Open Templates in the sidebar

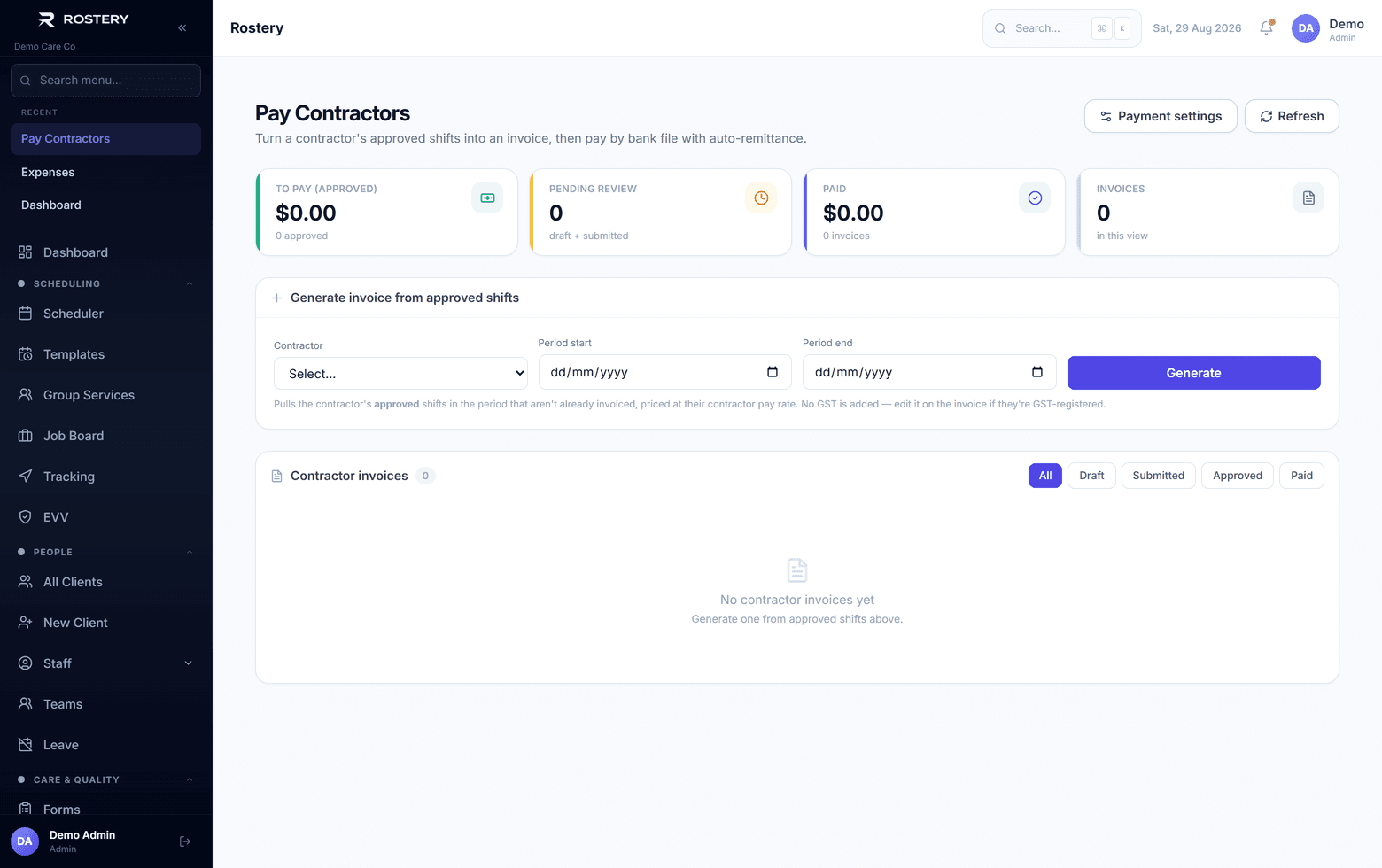click(106, 354)
